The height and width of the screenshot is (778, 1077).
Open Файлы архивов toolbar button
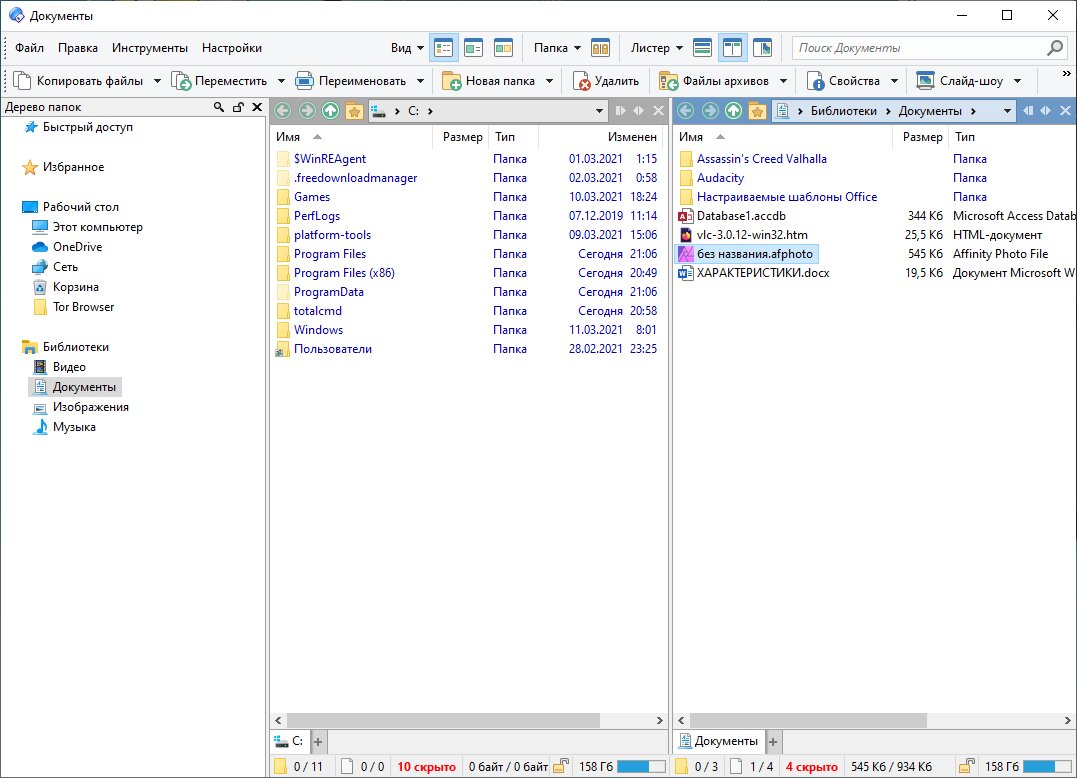[714, 81]
